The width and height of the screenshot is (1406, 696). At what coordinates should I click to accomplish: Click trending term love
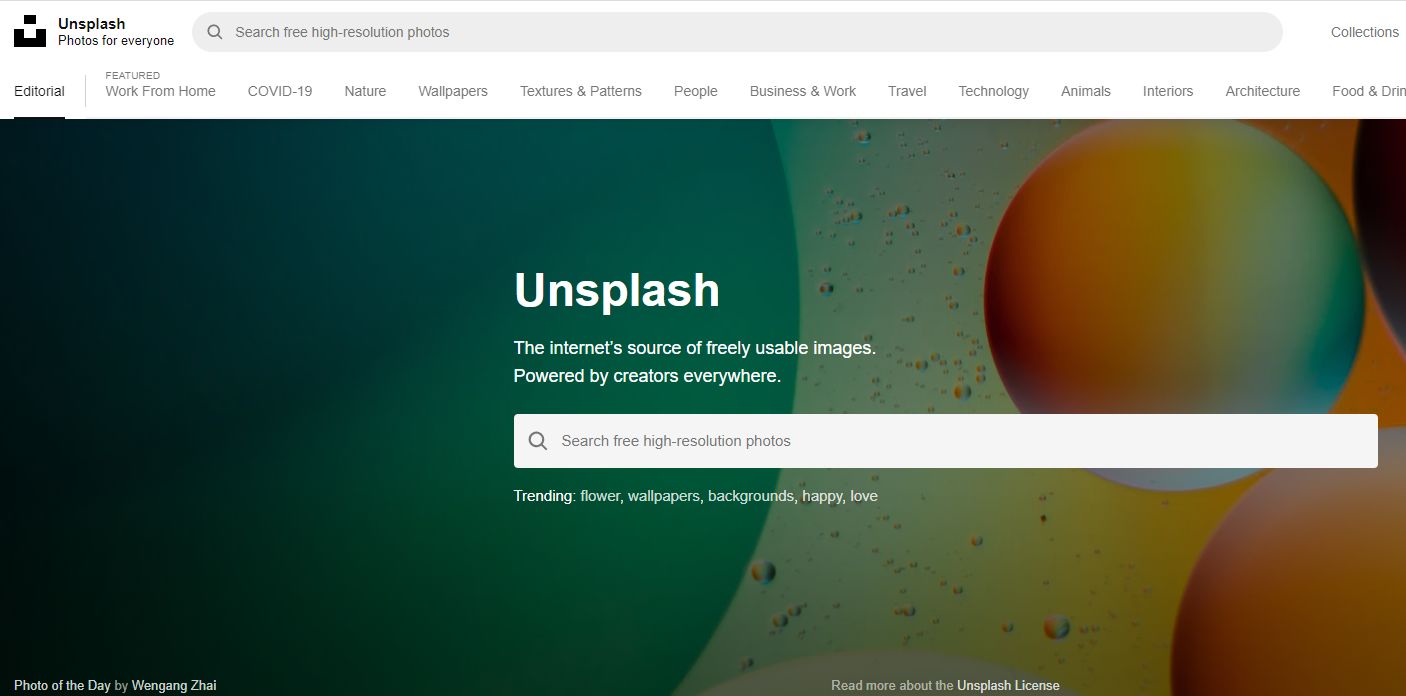pyautogui.click(x=864, y=496)
